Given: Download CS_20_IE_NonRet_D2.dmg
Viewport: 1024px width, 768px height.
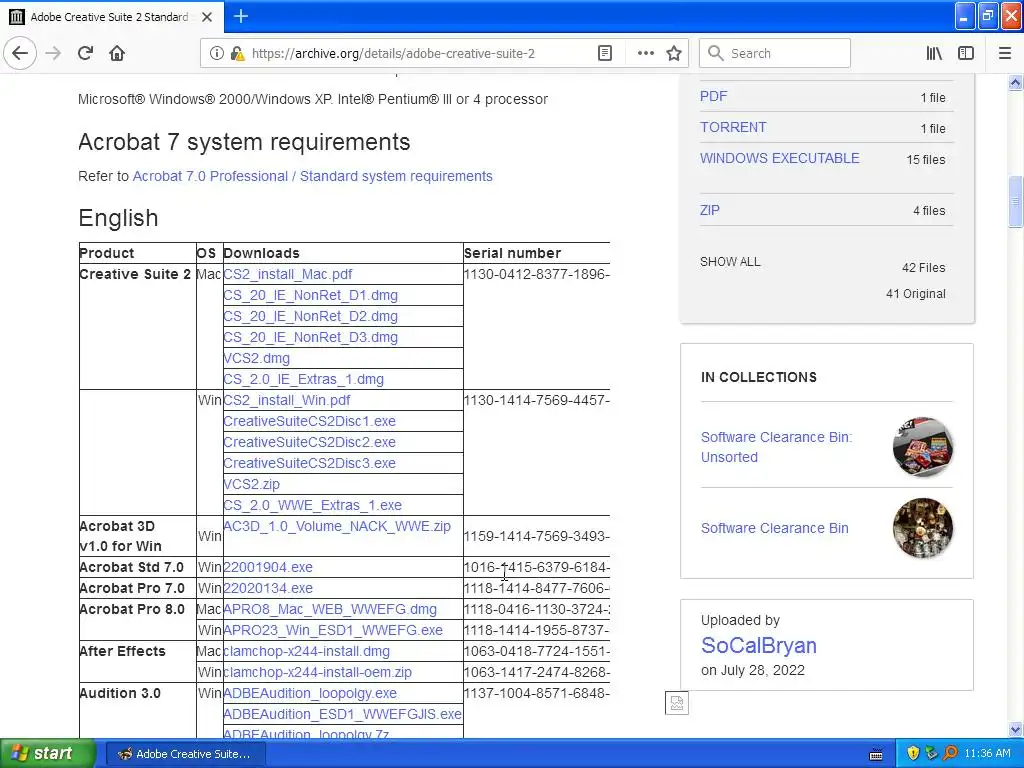Looking at the screenshot, I should 311,316.
